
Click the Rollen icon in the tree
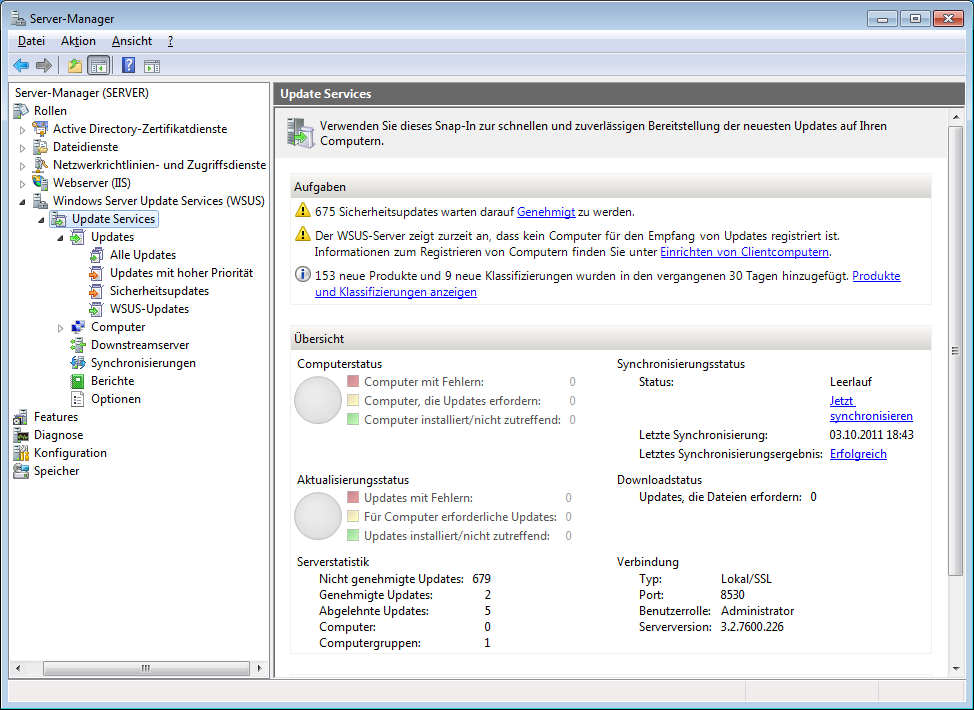click(21, 111)
